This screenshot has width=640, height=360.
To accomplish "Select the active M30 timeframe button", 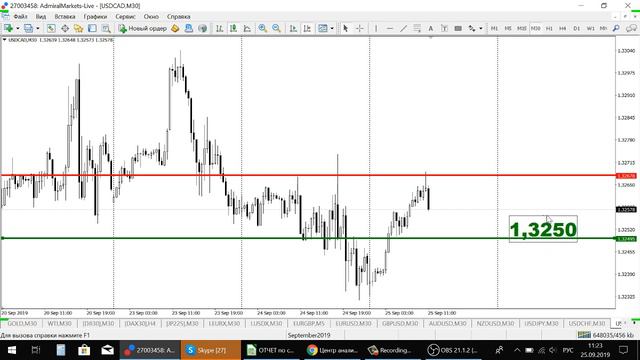I will click(x=536, y=28).
